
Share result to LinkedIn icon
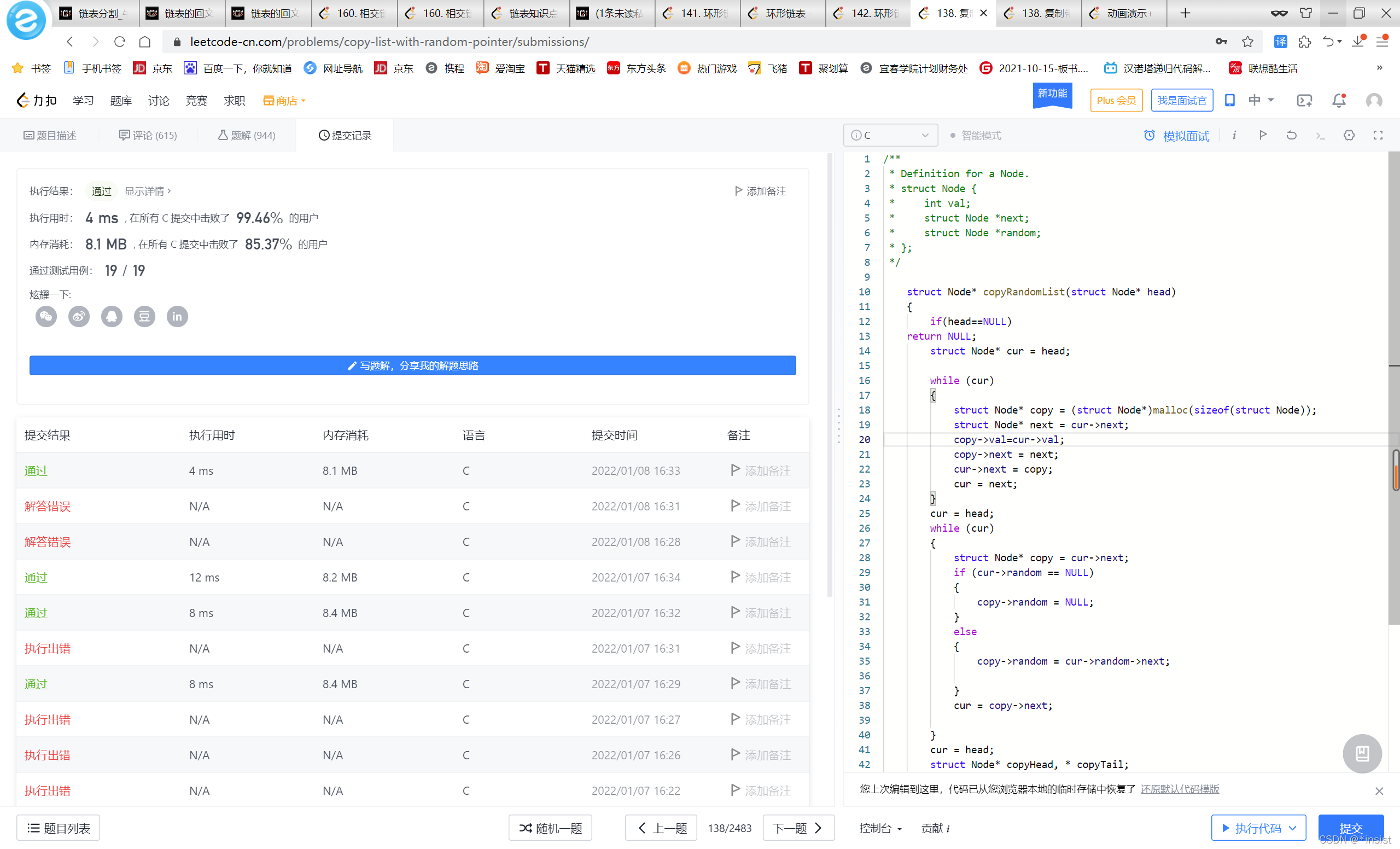(177, 316)
